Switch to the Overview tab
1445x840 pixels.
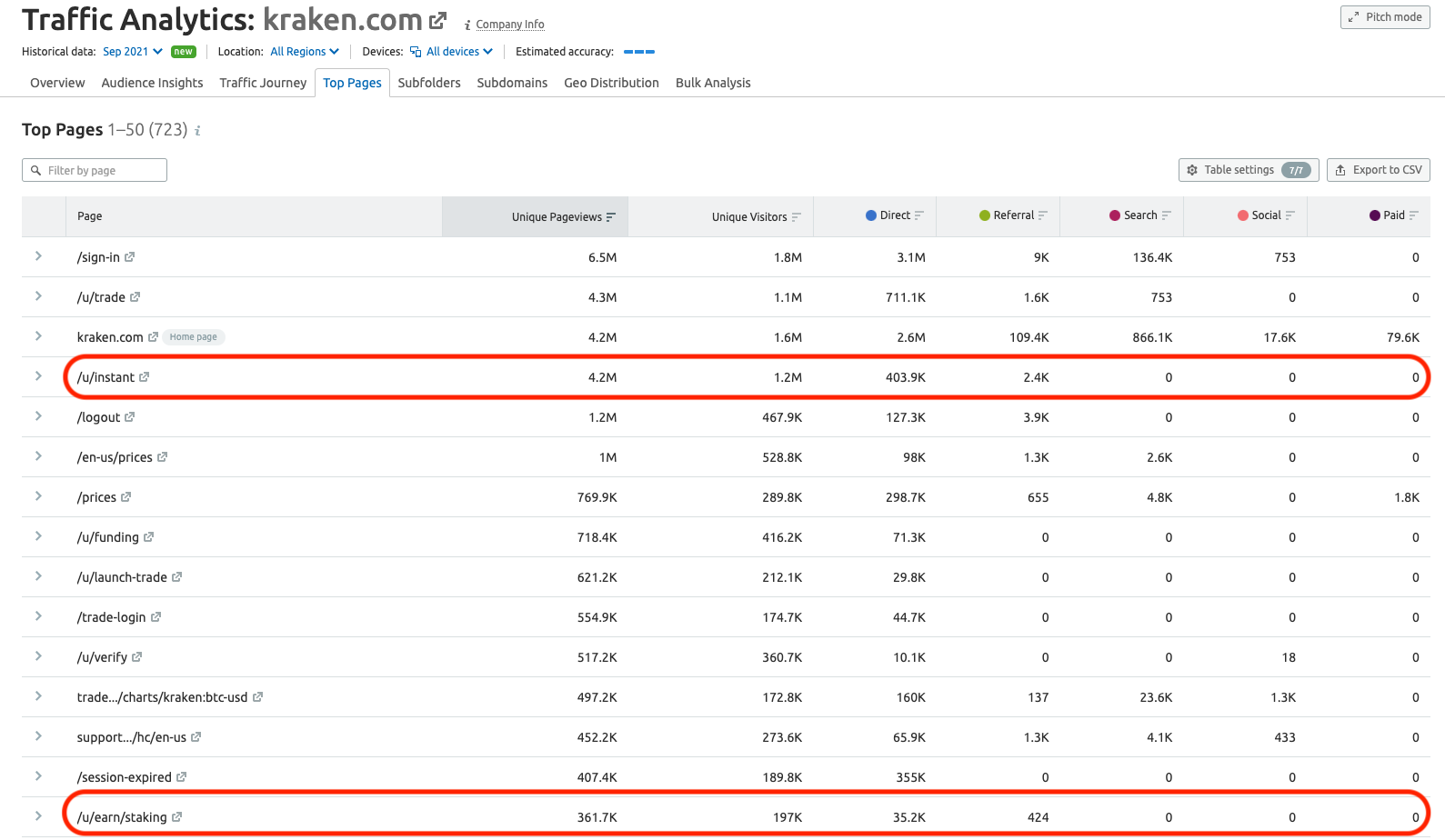click(x=57, y=83)
